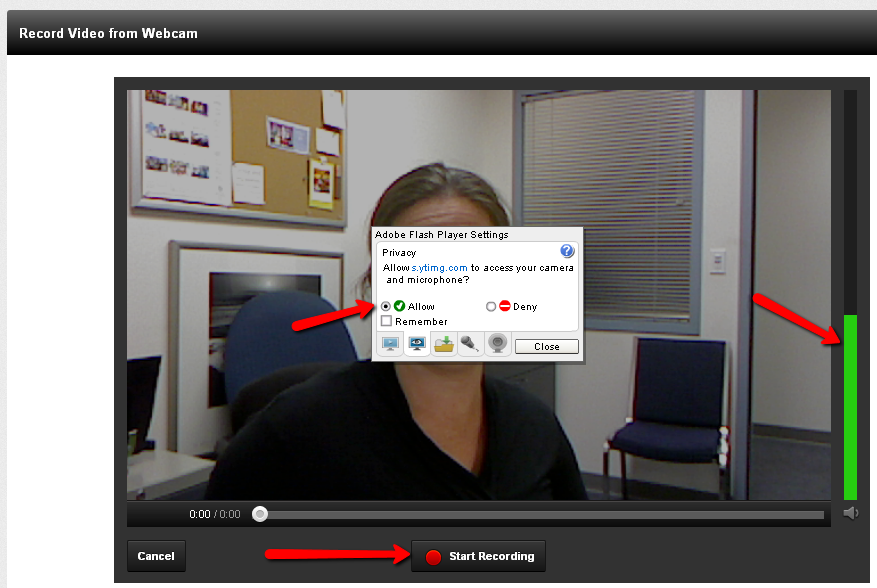The image size is (877, 588).
Task: Select the Allow radio button
Action: click(x=385, y=307)
